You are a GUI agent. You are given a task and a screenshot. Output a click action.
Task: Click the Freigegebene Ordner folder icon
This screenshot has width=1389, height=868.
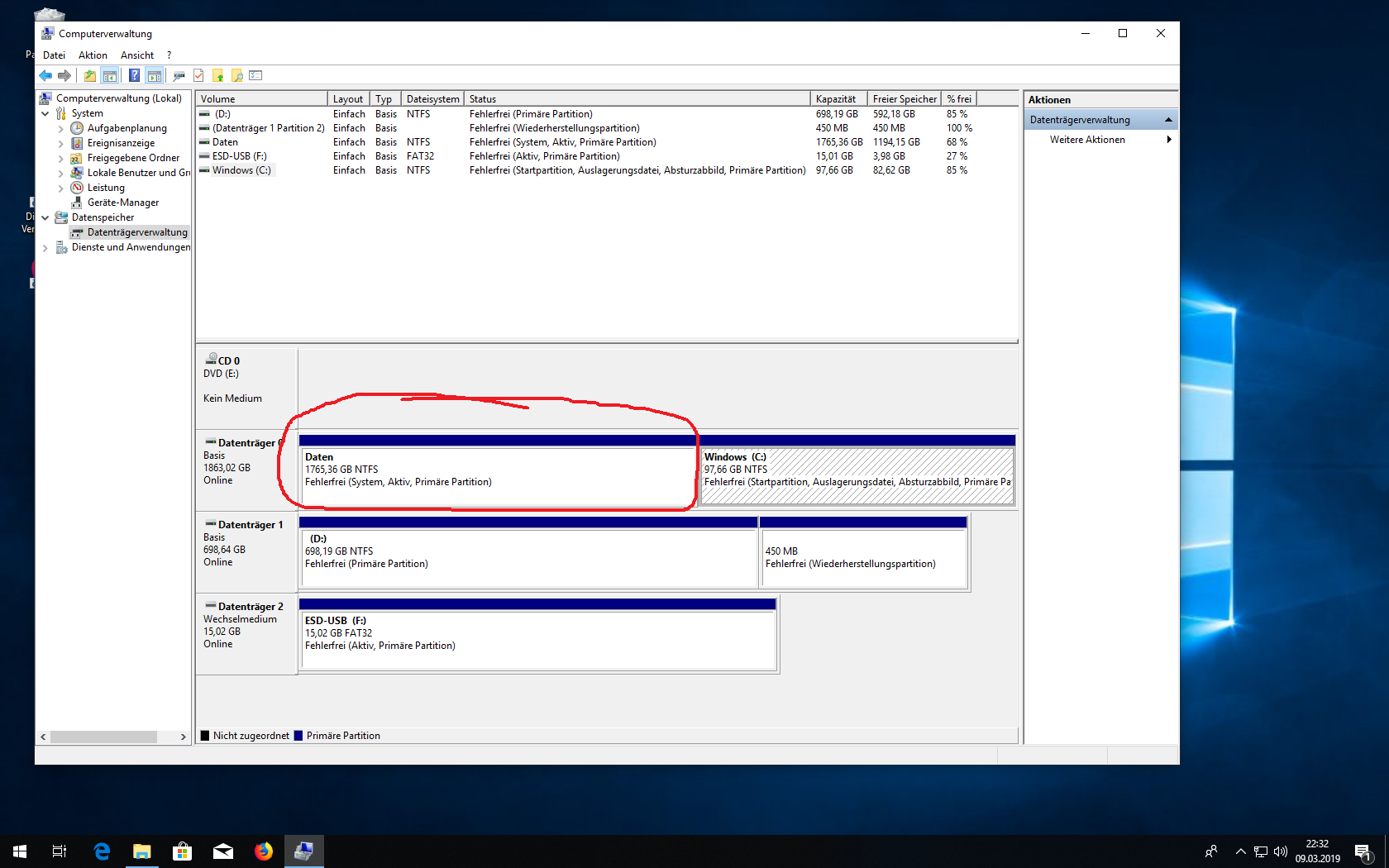tap(77, 158)
